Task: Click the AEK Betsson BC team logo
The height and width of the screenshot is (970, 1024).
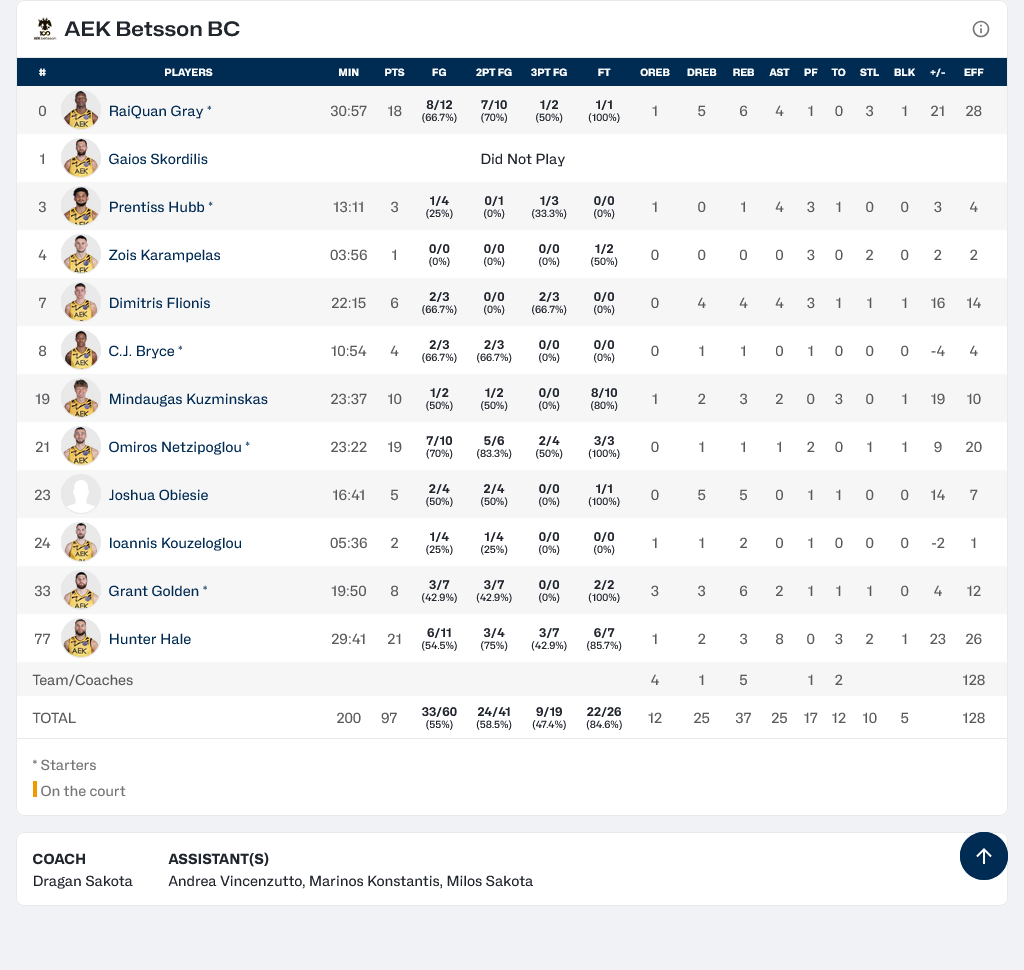Action: [44, 29]
